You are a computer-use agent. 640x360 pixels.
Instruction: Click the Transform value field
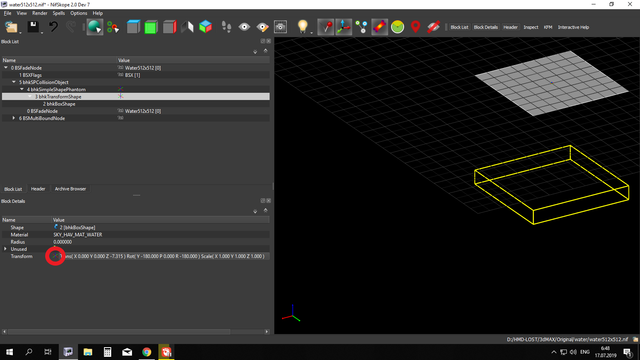[x=161, y=256]
